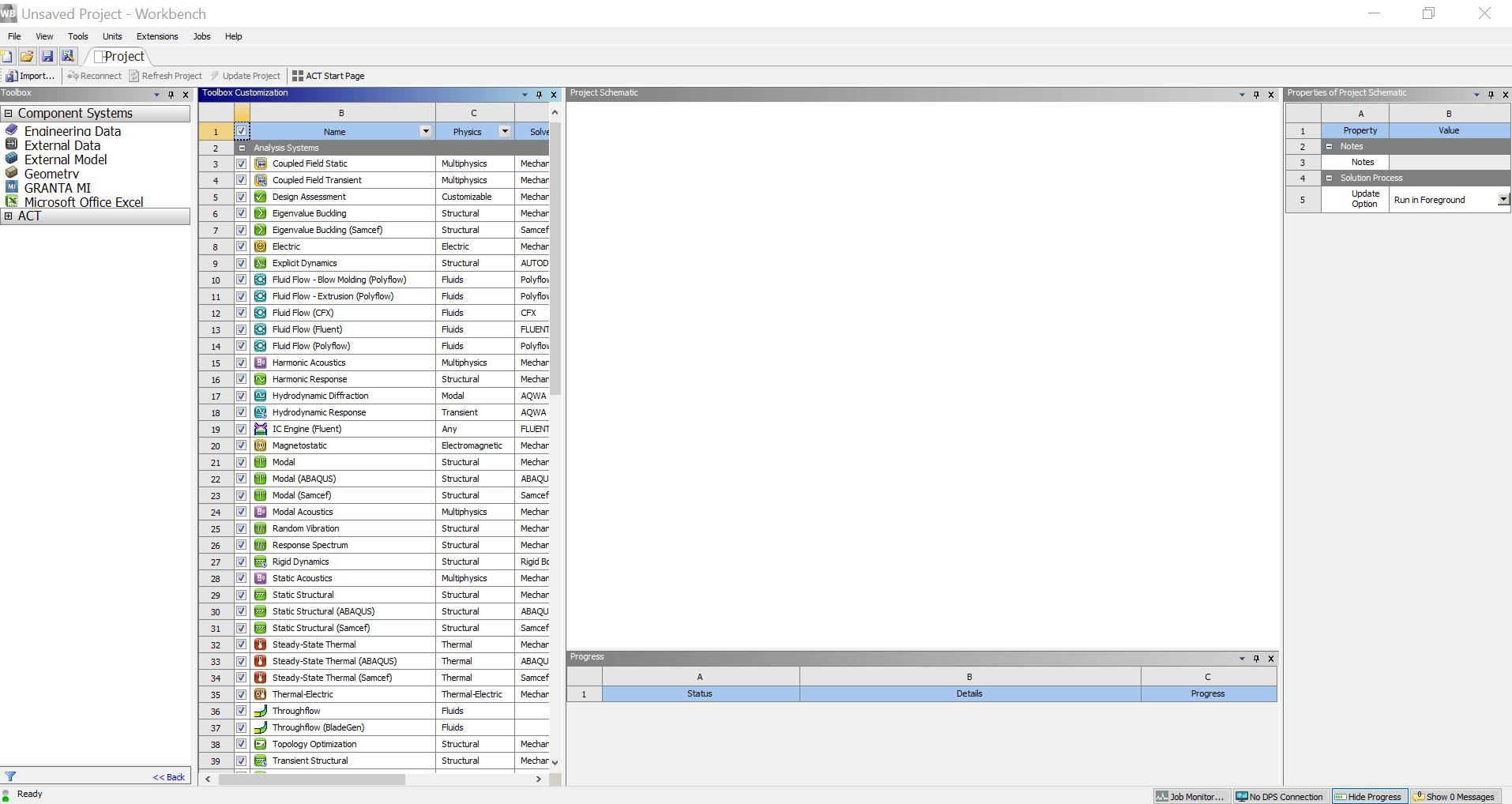Click the Electric analysis icon
1512x804 pixels.
[x=260, y=246]
